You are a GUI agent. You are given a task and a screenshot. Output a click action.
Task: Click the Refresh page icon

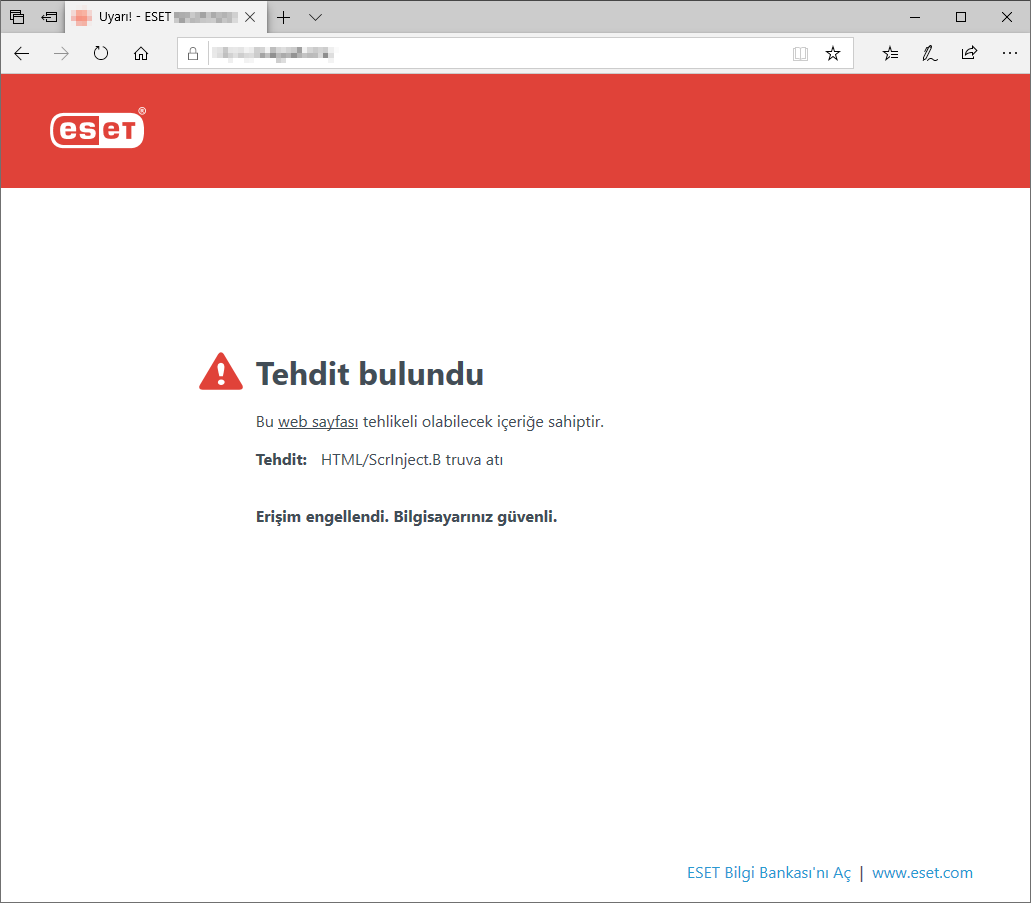pos(100,54)
